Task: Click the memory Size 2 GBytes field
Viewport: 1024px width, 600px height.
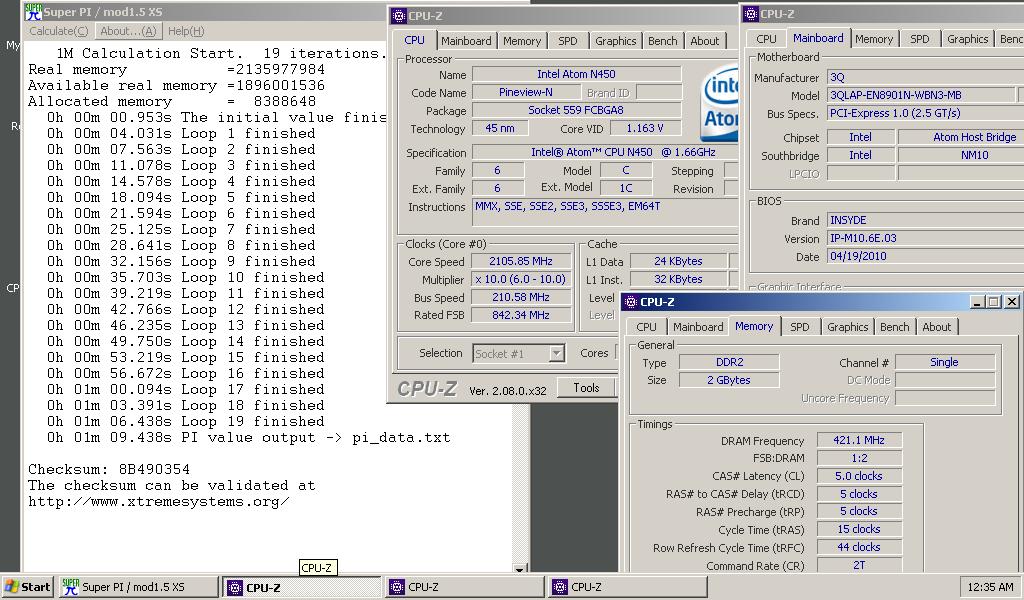Action: pyautogui.click(x=729, y=380)
